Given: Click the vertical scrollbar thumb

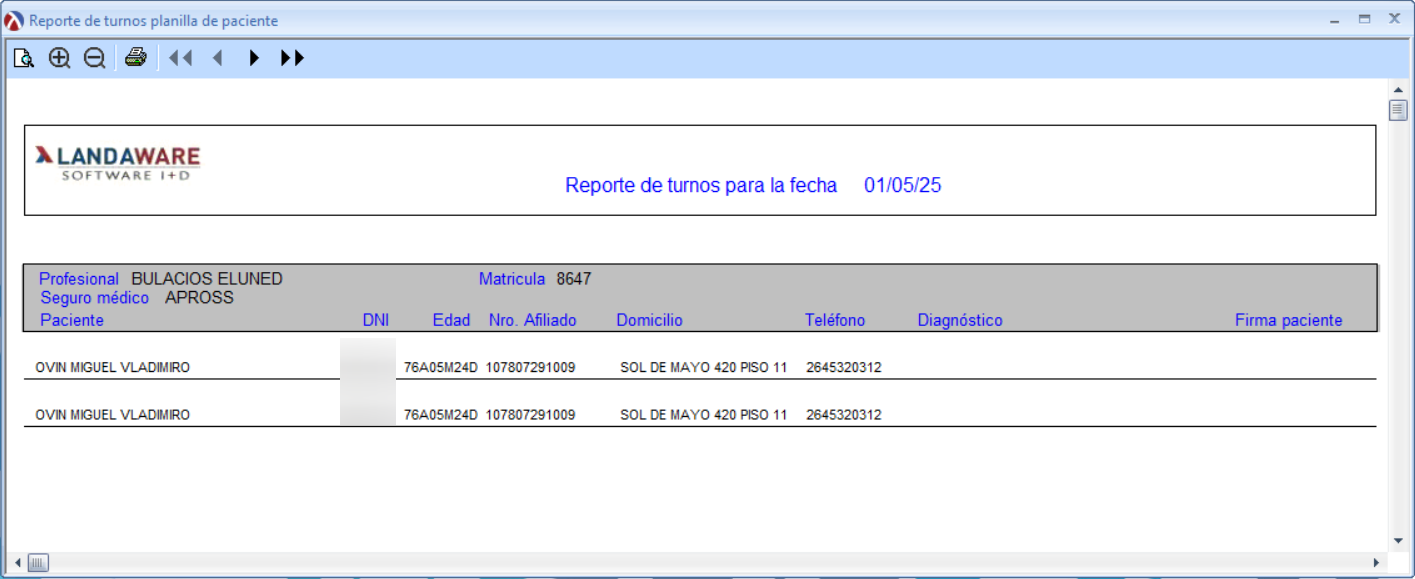Looking at the screenshot, I should coord(1397,110).
